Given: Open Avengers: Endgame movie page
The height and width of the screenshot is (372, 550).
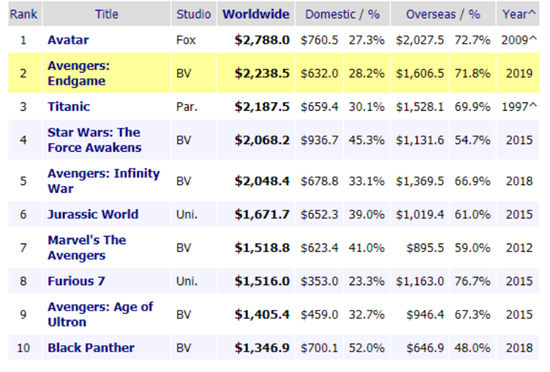Looking at the screenshot, I should 79,73.
